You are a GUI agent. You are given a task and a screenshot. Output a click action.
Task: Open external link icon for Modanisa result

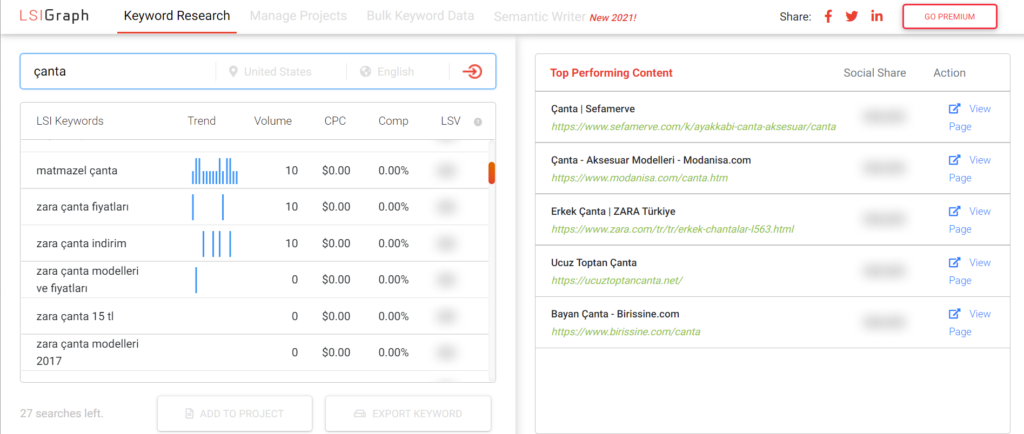click(954, 160)
